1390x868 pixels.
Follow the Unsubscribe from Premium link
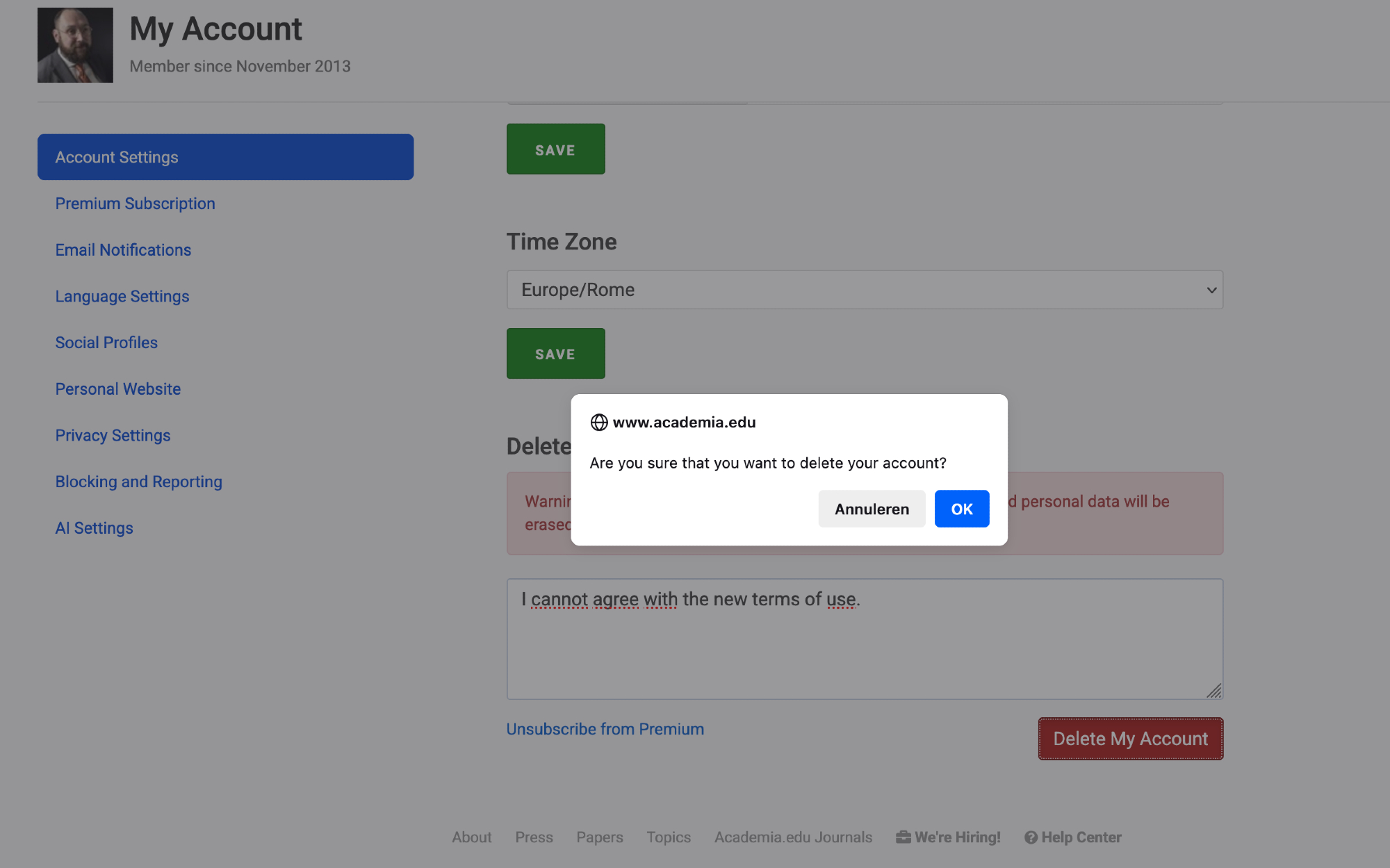605,729
